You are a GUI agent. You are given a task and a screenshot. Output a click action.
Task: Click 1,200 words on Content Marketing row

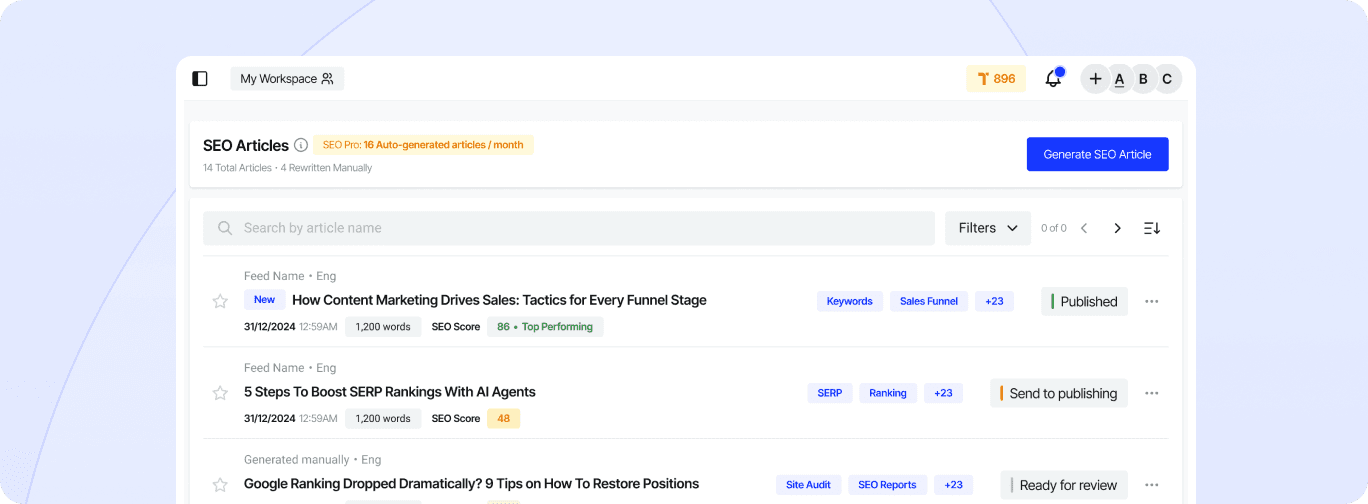[x=383, y=327]
